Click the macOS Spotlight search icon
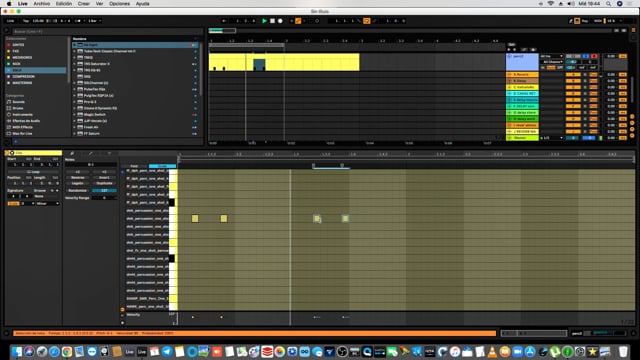Image resolution: width=640 pixels, height=360 pixels. (x=608, y=4)
